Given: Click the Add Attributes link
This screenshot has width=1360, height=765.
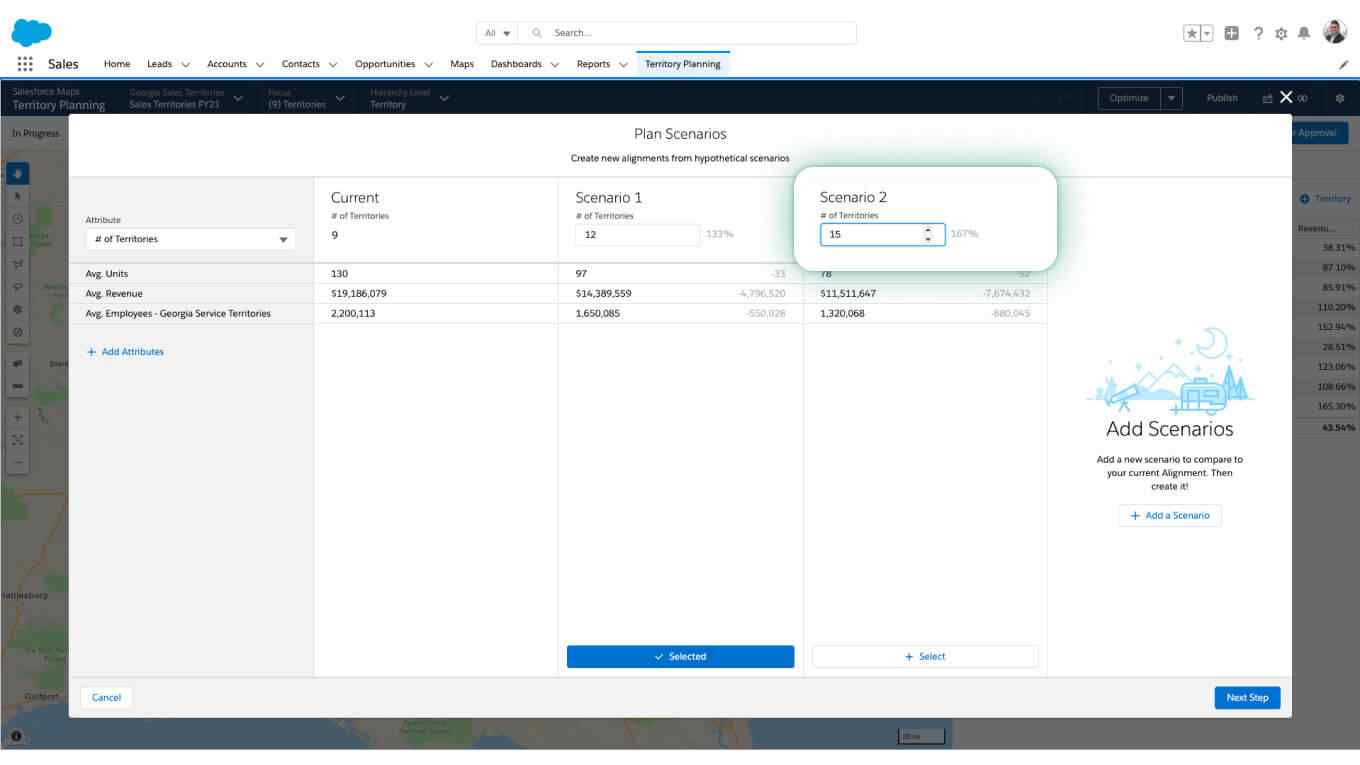Looking at the screenshot, I should click(126, 352).
